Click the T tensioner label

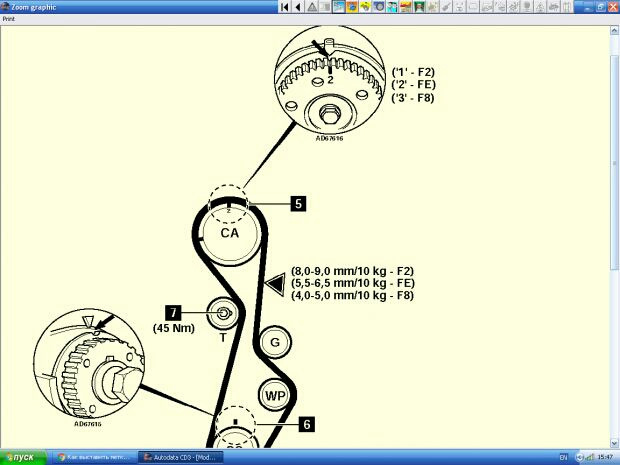tap(223, 337)
